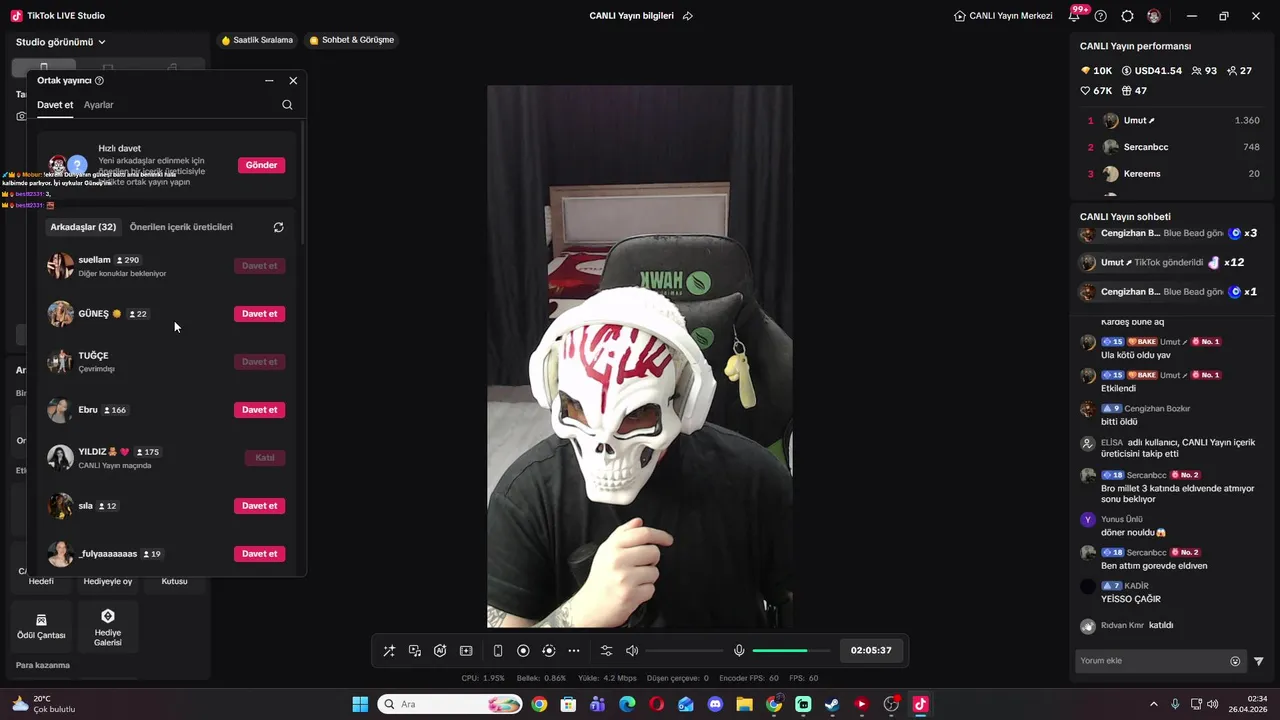Click Sercanbcc in the top gifters ranking

pos(1172,147)
